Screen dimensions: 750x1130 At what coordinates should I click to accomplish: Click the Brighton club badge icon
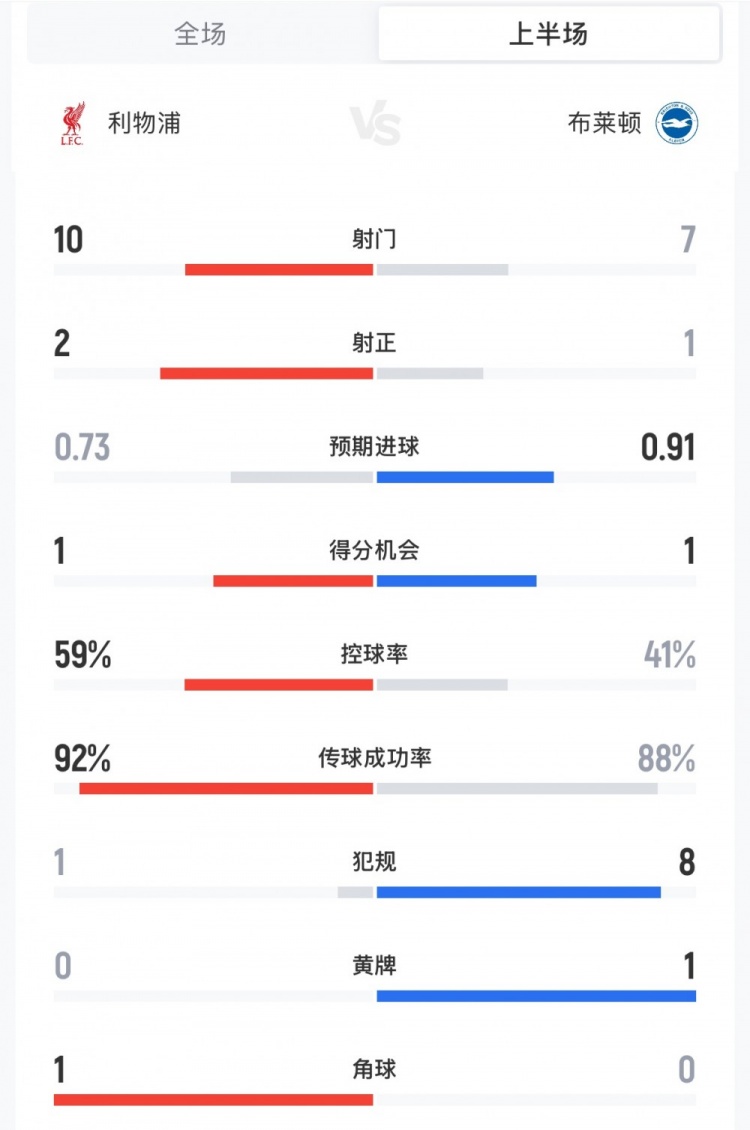click(677, 124)
